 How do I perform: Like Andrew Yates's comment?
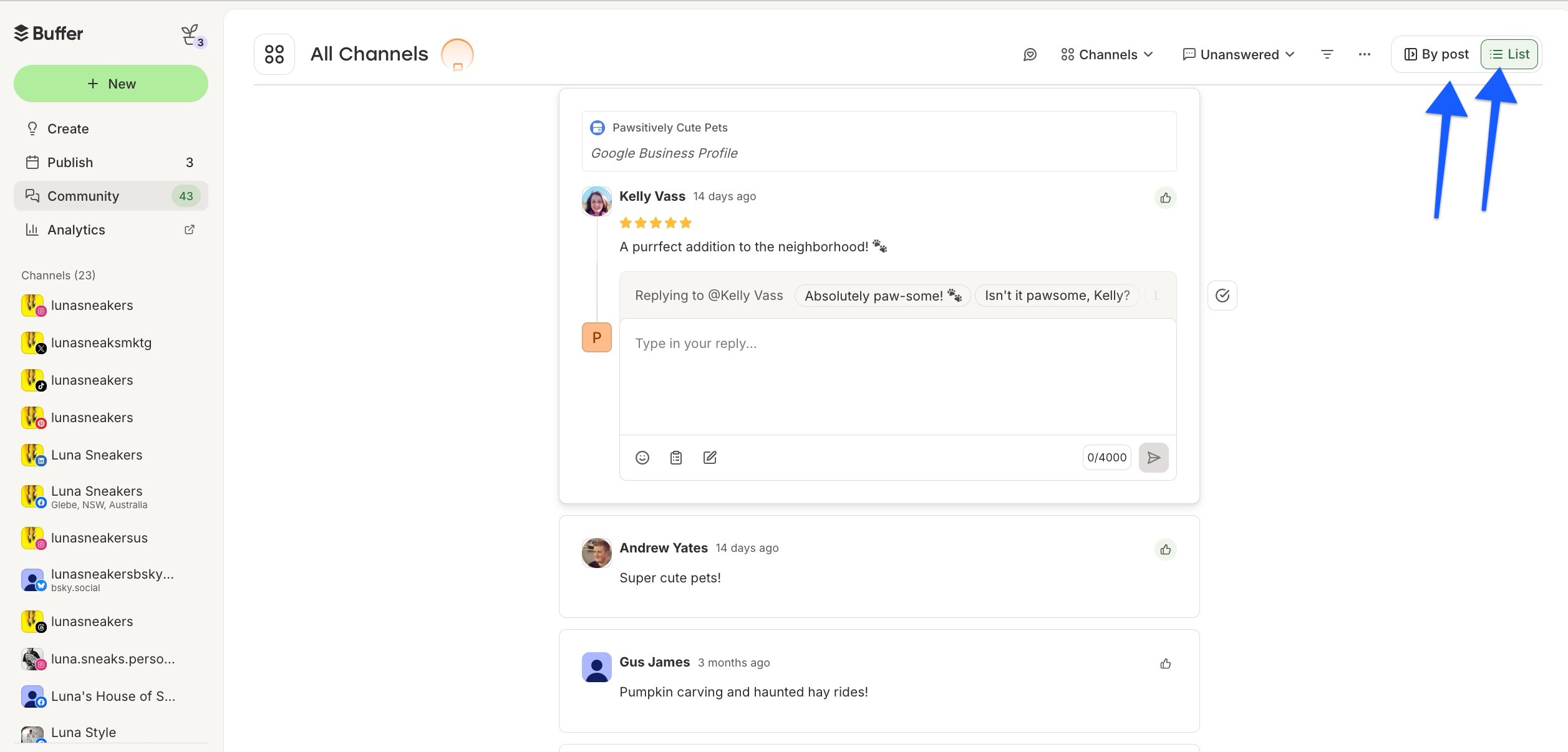click(1165, 549)
